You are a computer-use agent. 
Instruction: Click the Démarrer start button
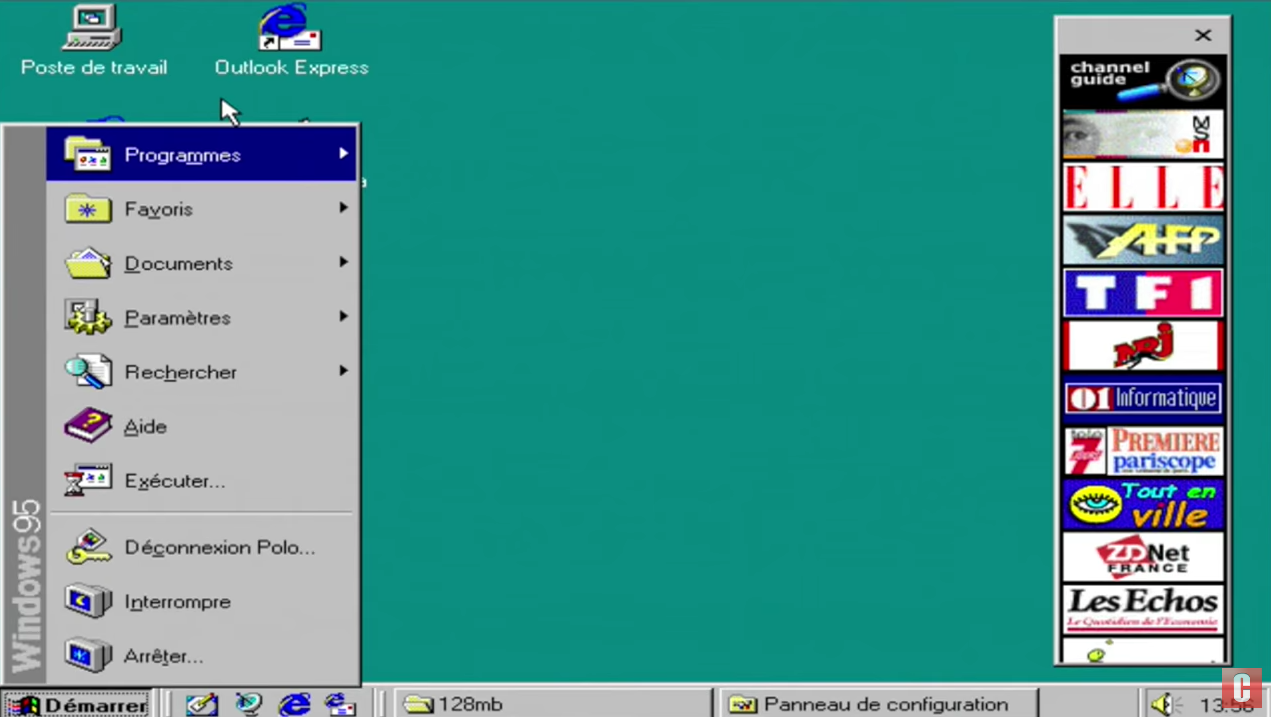coord(76,704)
